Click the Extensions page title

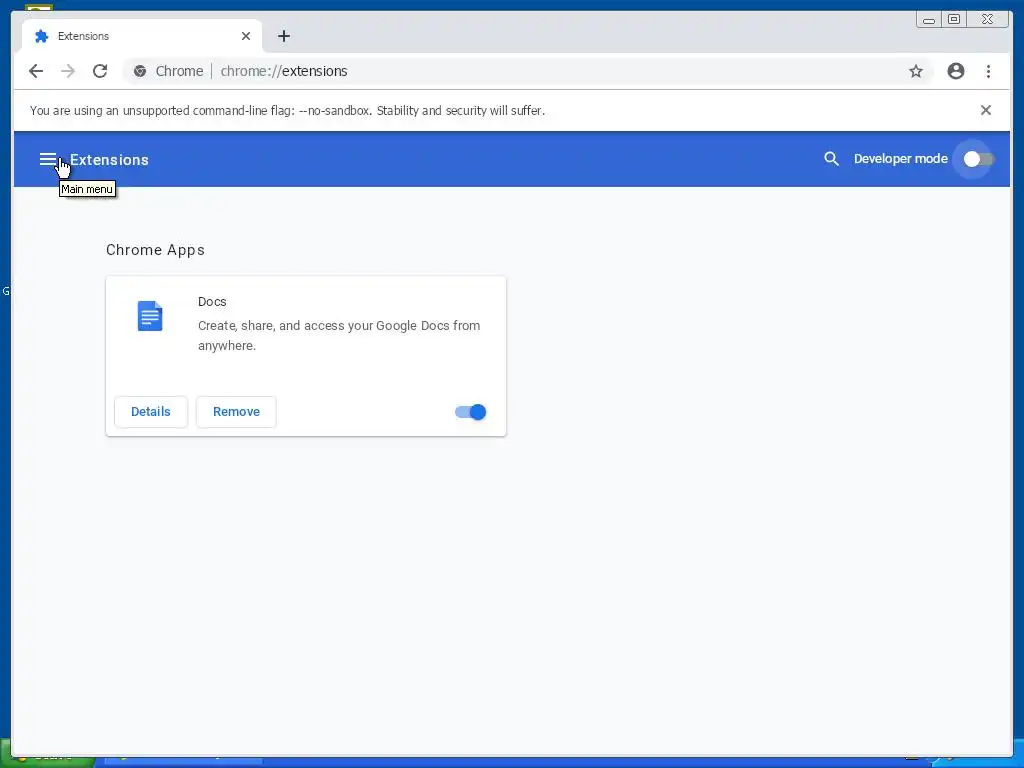click(x=109, y=160)
